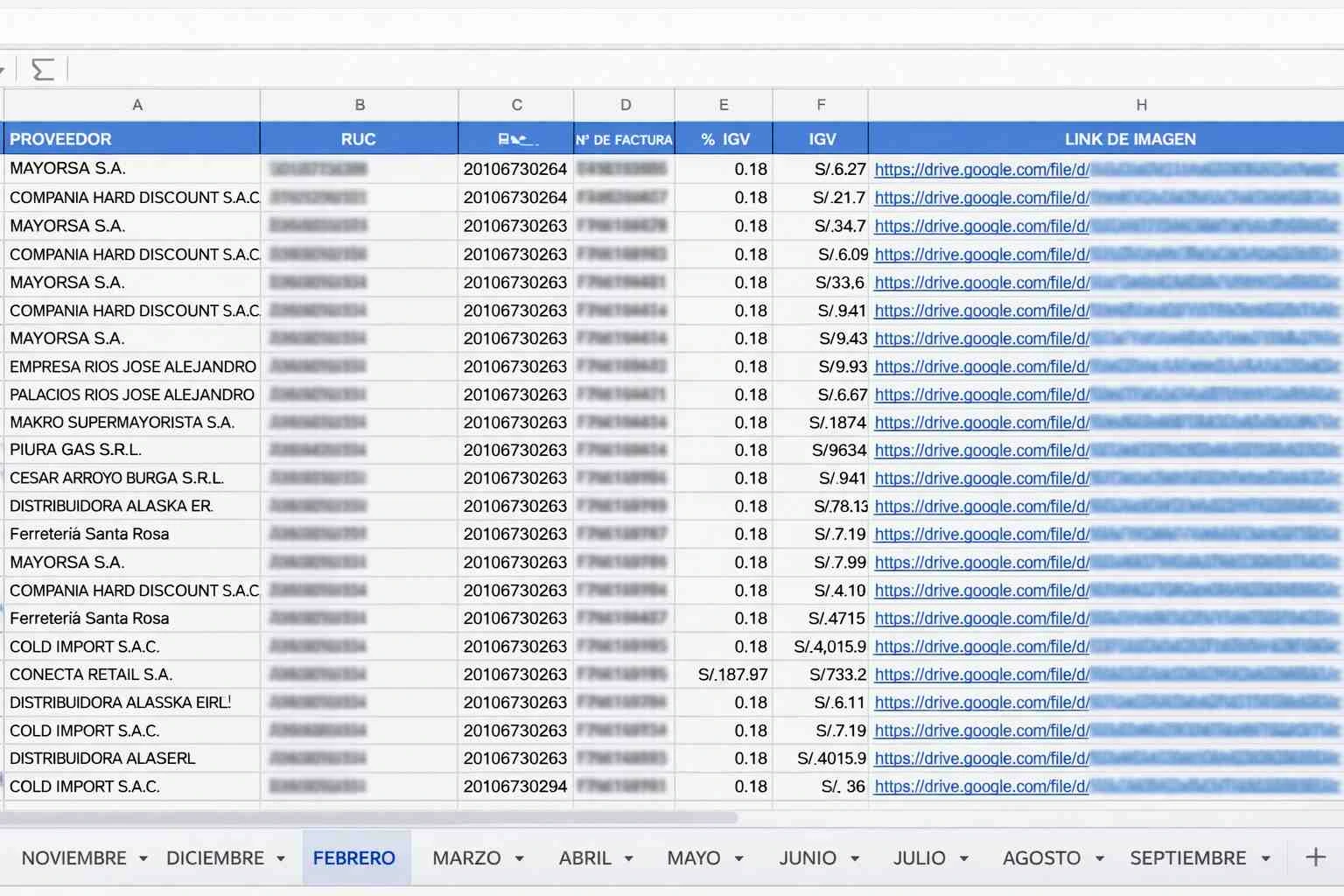The image size is (1344, 896).
Task: Click the horizontal scrollbar below the data
Action: (367, 816)
